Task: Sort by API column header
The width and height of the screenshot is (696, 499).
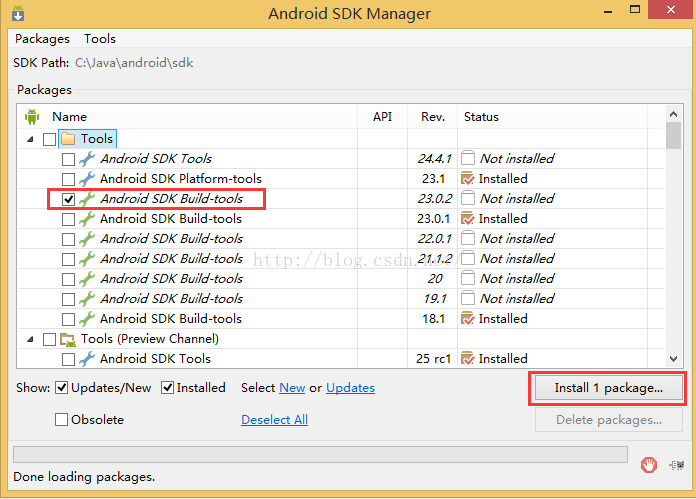Action: tap(382, 117)
